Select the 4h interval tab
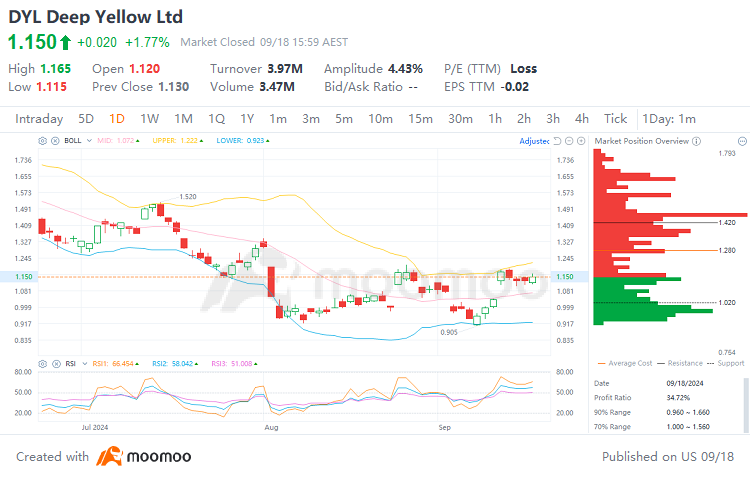Image resolution: width=750 pixels, height=477 pixels. 582,119
